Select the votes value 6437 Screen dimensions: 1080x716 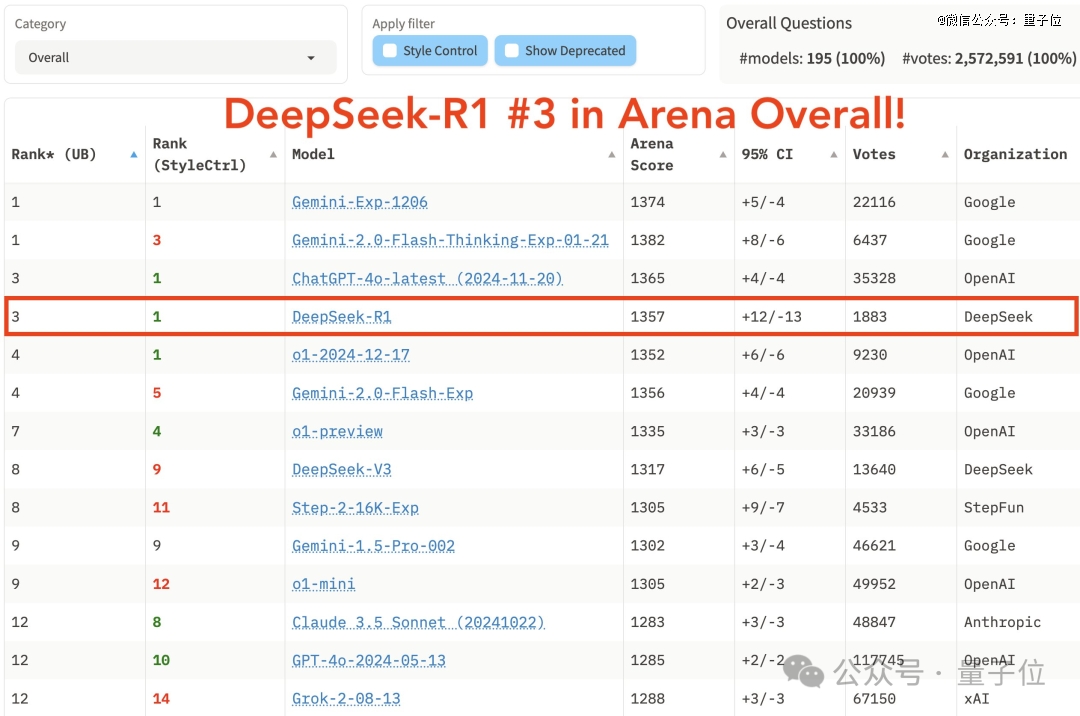point(870,240)
